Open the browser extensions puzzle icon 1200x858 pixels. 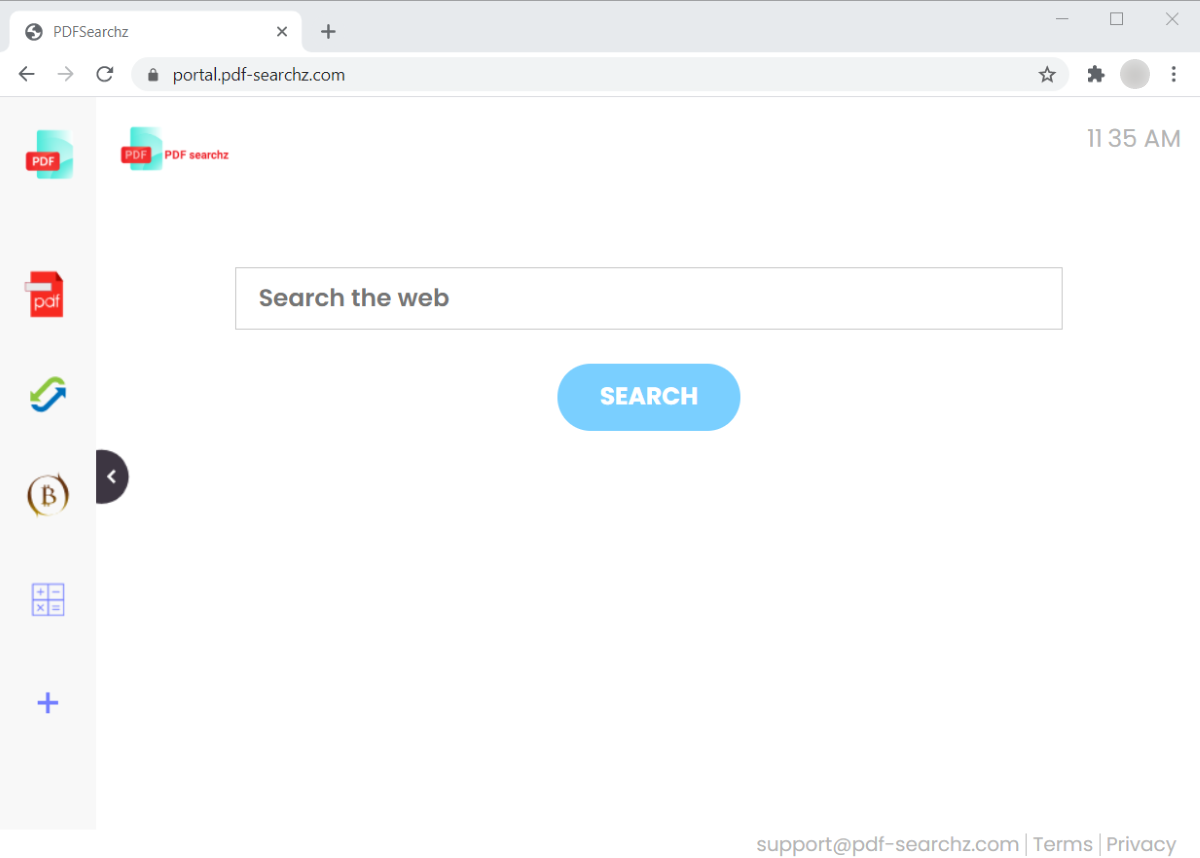(1095, 74)
